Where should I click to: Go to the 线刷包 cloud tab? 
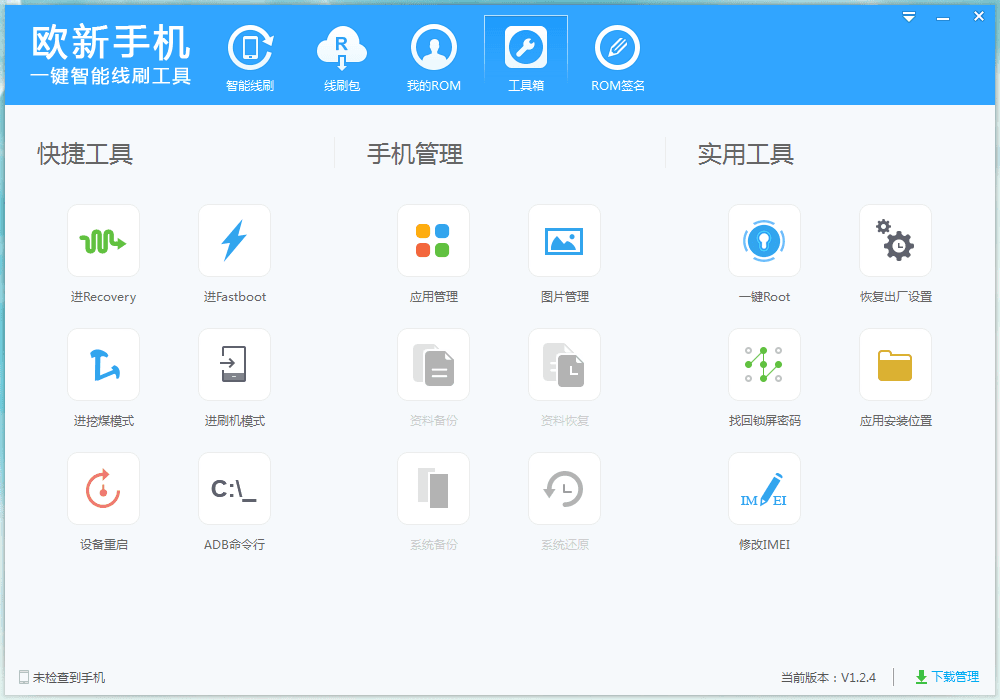pos(342,59)
